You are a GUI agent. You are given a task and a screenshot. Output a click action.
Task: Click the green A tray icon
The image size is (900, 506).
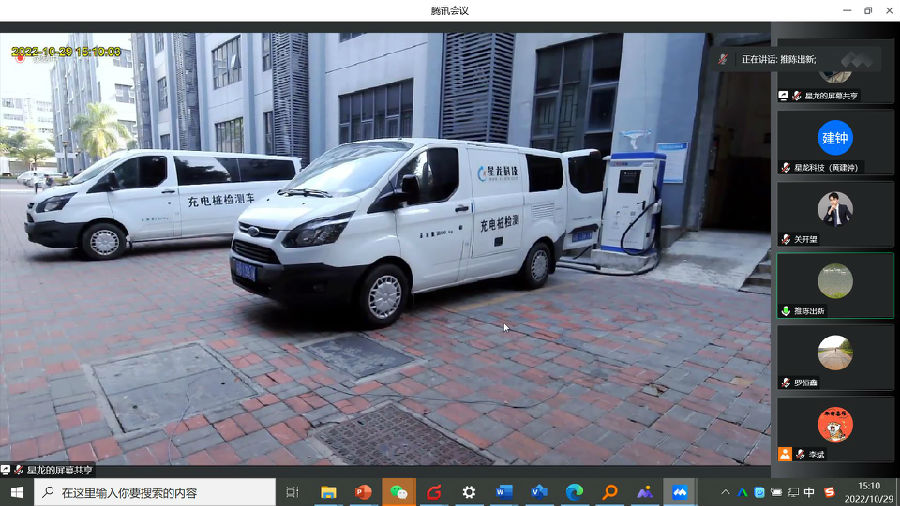[x=743, y=492]
